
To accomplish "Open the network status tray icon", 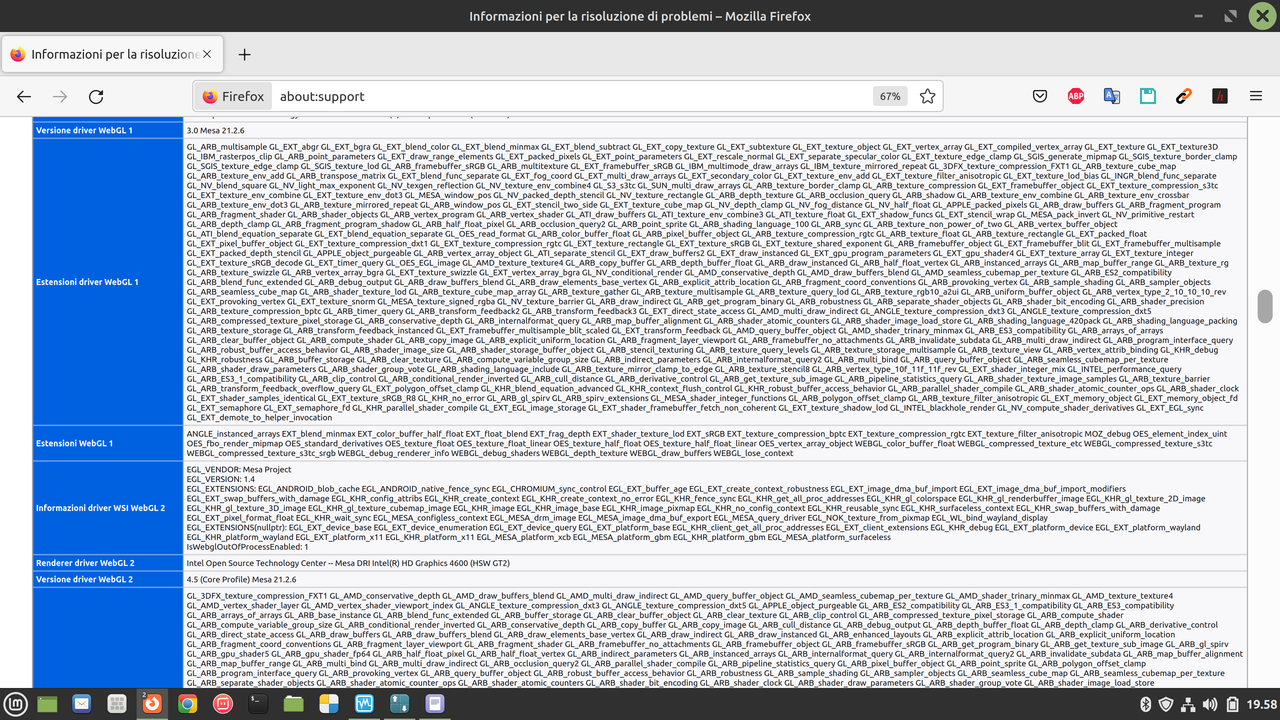I will pyautogui.click(x=1188, y=704).
